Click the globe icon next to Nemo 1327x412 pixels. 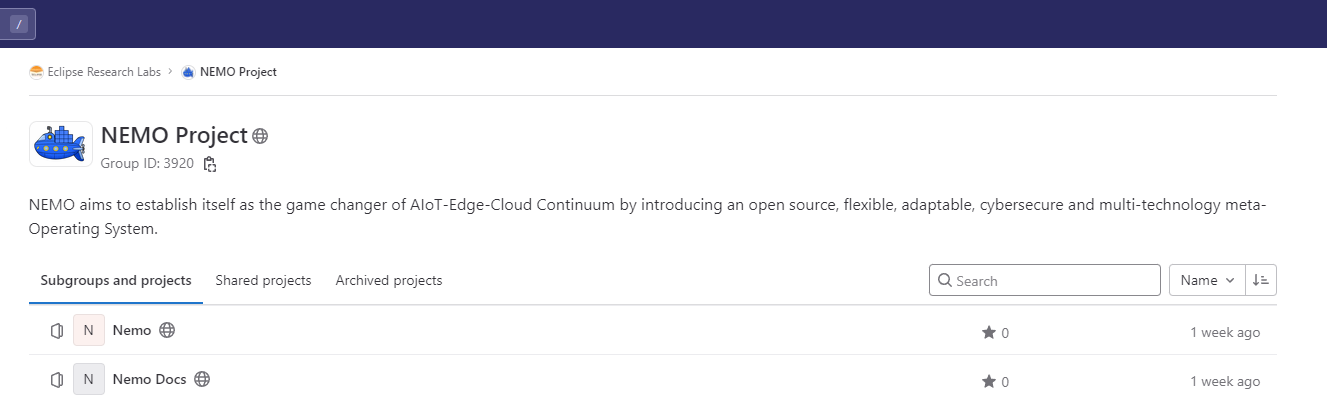point(167,329)
